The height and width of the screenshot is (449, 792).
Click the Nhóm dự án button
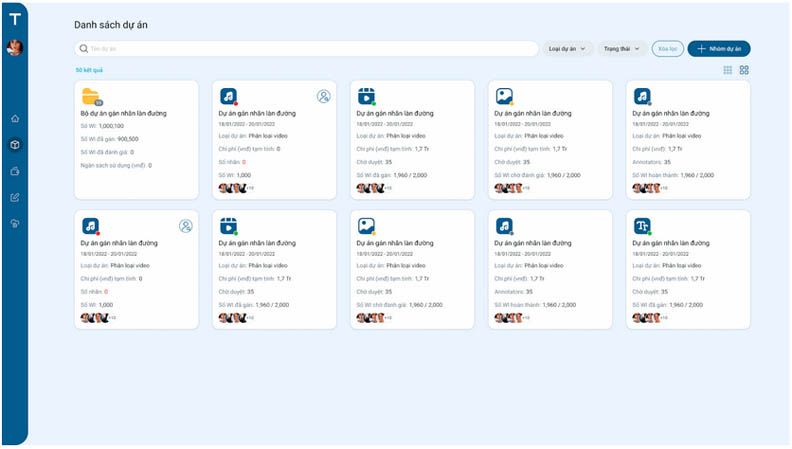click(x=719, y=48)
